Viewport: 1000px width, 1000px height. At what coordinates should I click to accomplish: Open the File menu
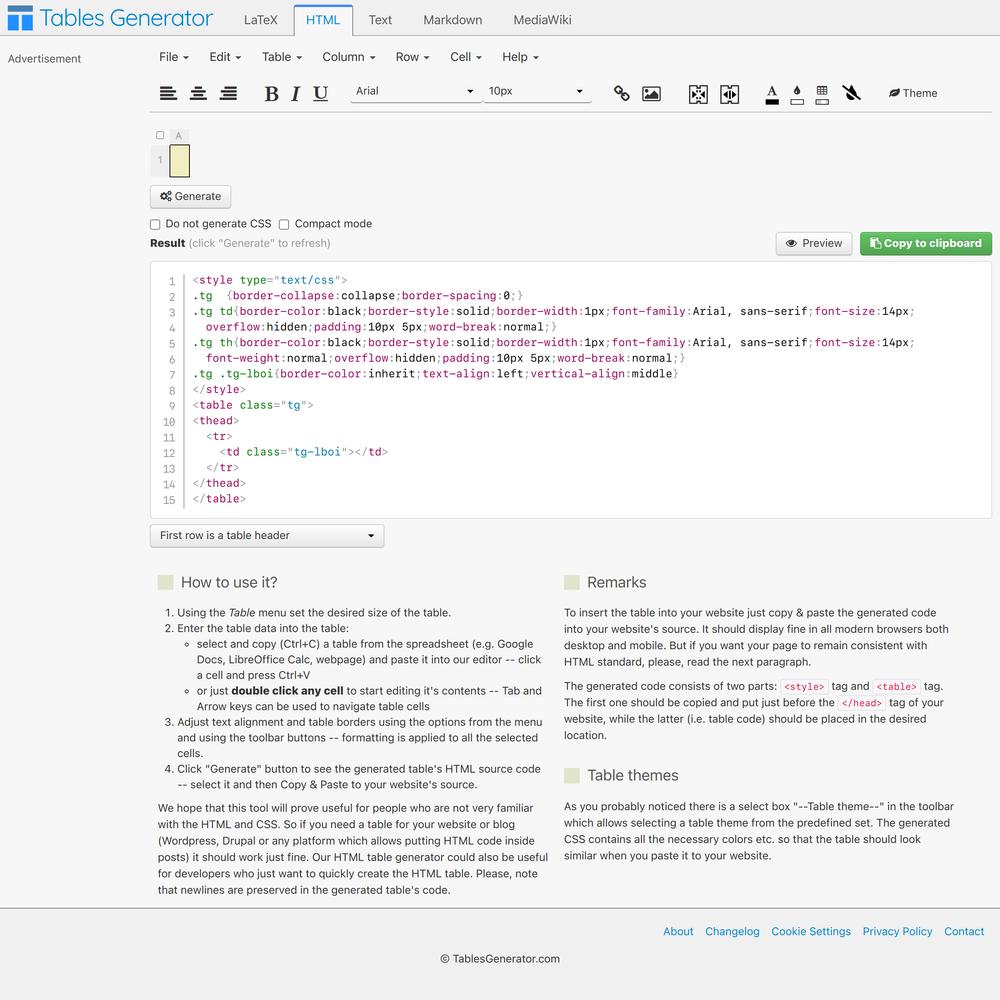[x=173, y=57]
